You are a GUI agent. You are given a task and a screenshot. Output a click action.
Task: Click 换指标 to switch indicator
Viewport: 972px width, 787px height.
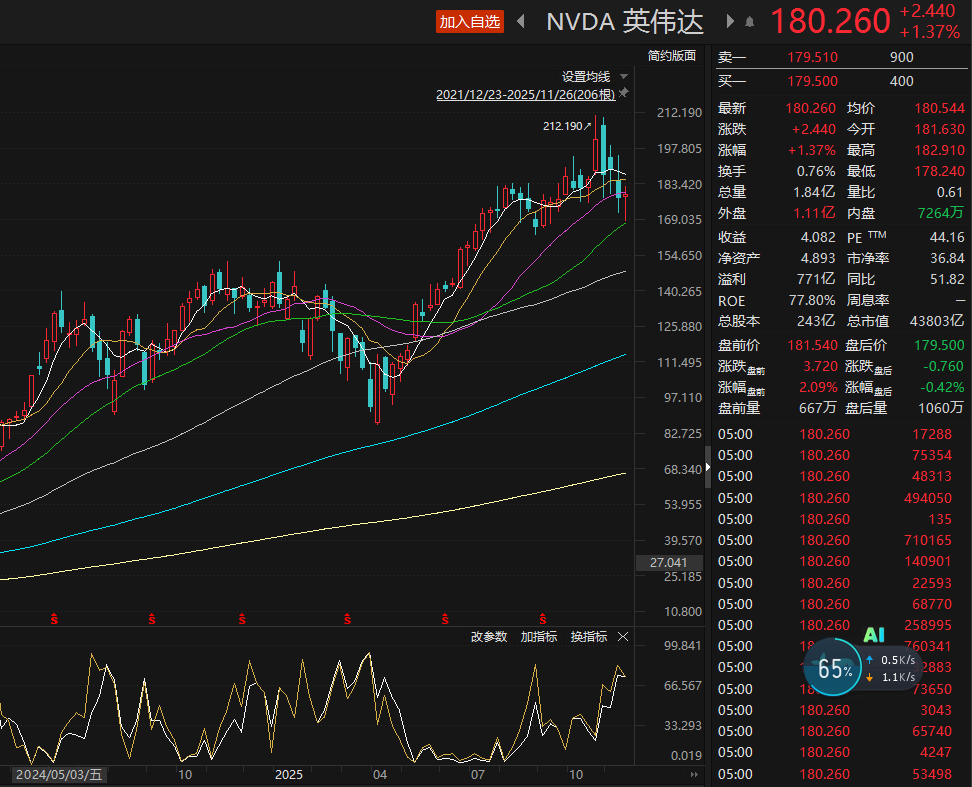[588, 637]
